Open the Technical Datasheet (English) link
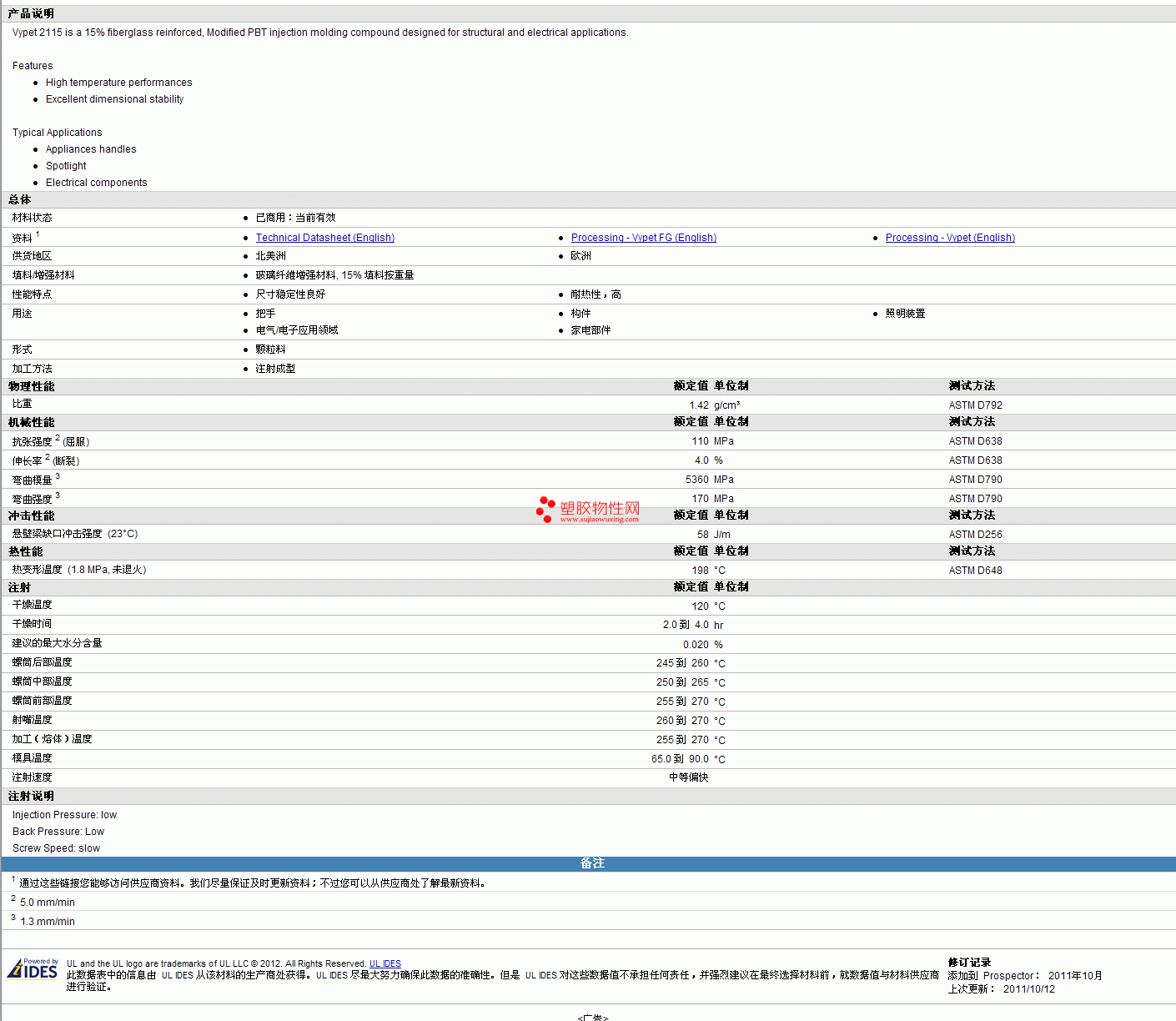This screenshot has width=1176, height=1021. click(x=325, y=238)
